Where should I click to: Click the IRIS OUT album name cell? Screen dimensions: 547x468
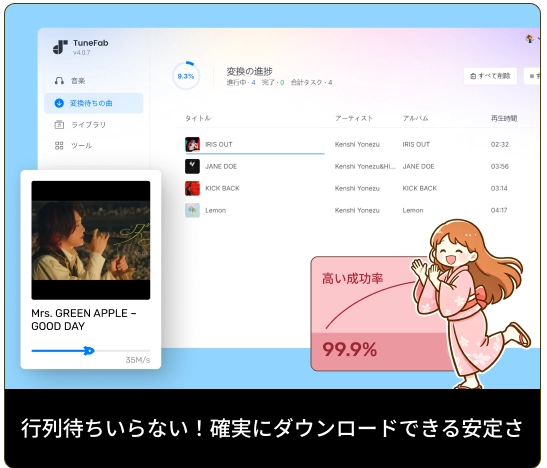pos(416,144)
